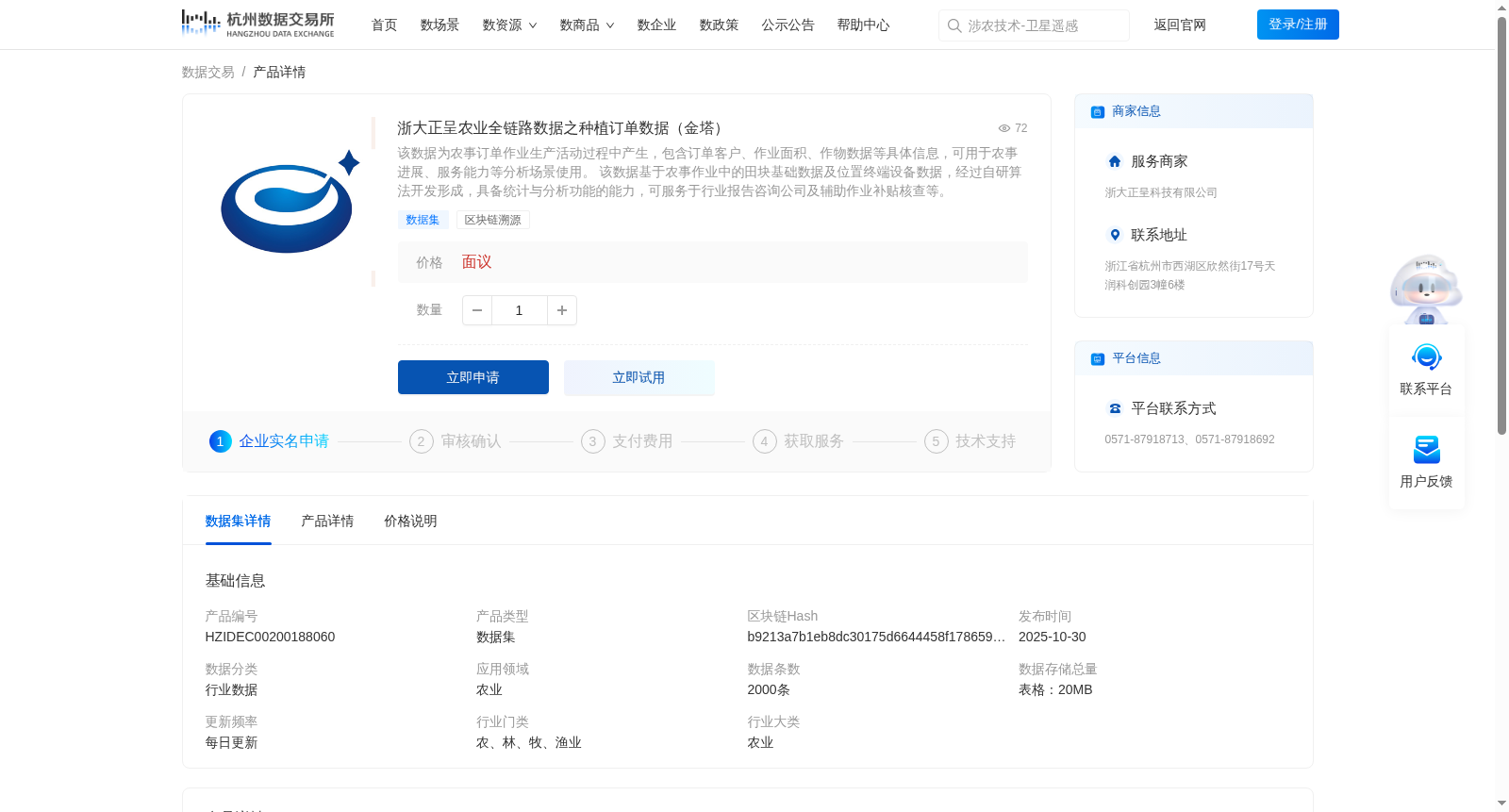Click the 商家信息 header icon
This screenshot has width=1509, height=812.
coord(1098,112)
